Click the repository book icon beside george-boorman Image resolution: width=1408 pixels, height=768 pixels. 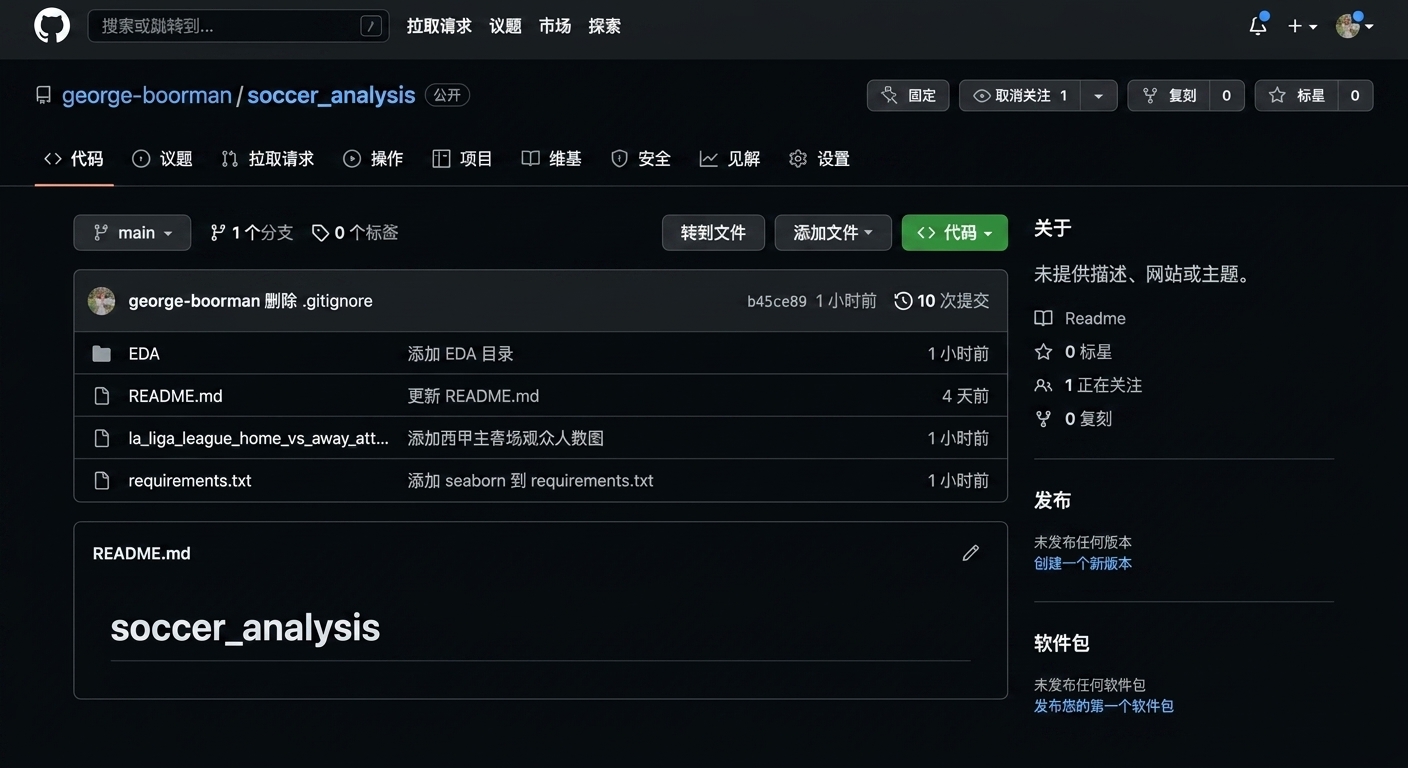pos(43,95)
